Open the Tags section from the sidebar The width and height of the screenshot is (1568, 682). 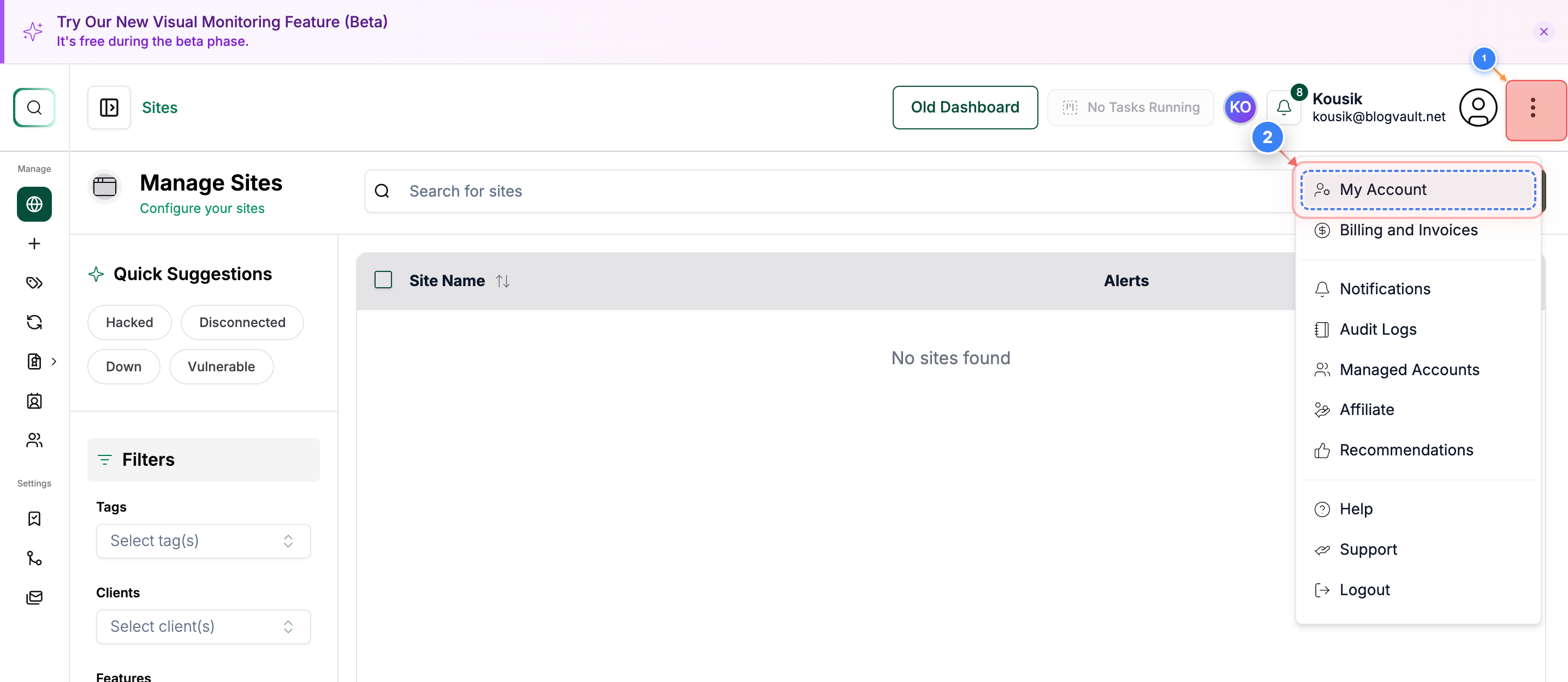point(34,282)
